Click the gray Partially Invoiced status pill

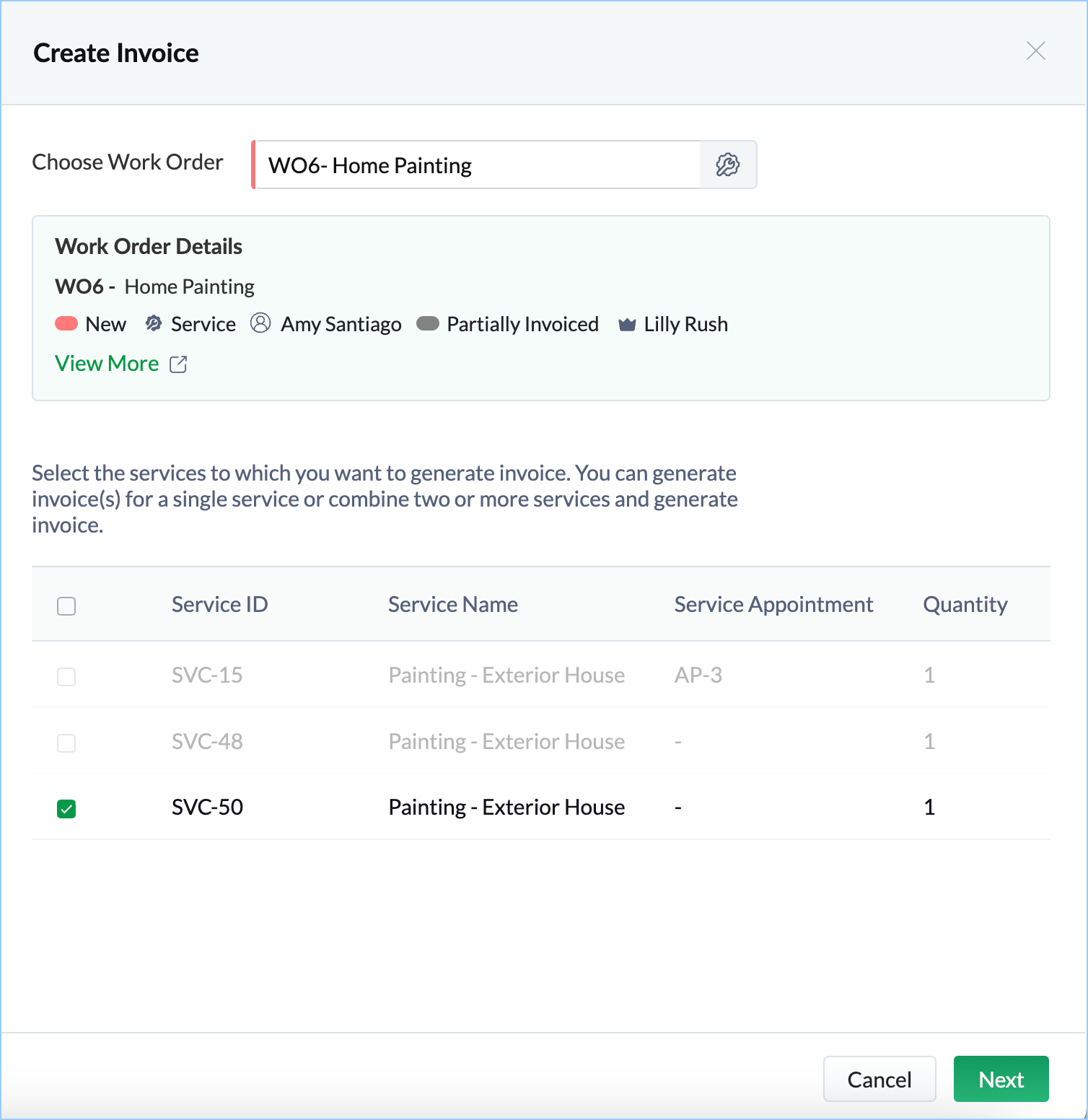pos(428,323)
